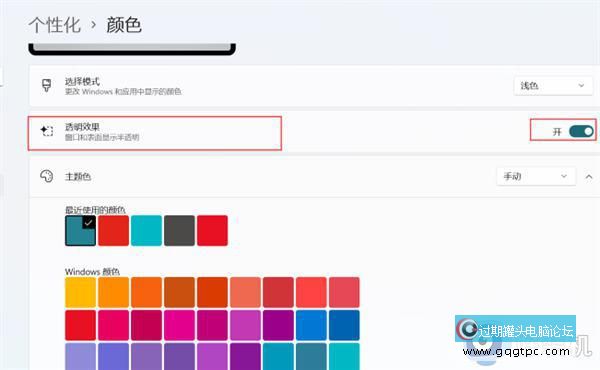Choose the pale rust salmon Windows color swatch
This screenshot has width=600, height=370.
[x=245, y=292]
